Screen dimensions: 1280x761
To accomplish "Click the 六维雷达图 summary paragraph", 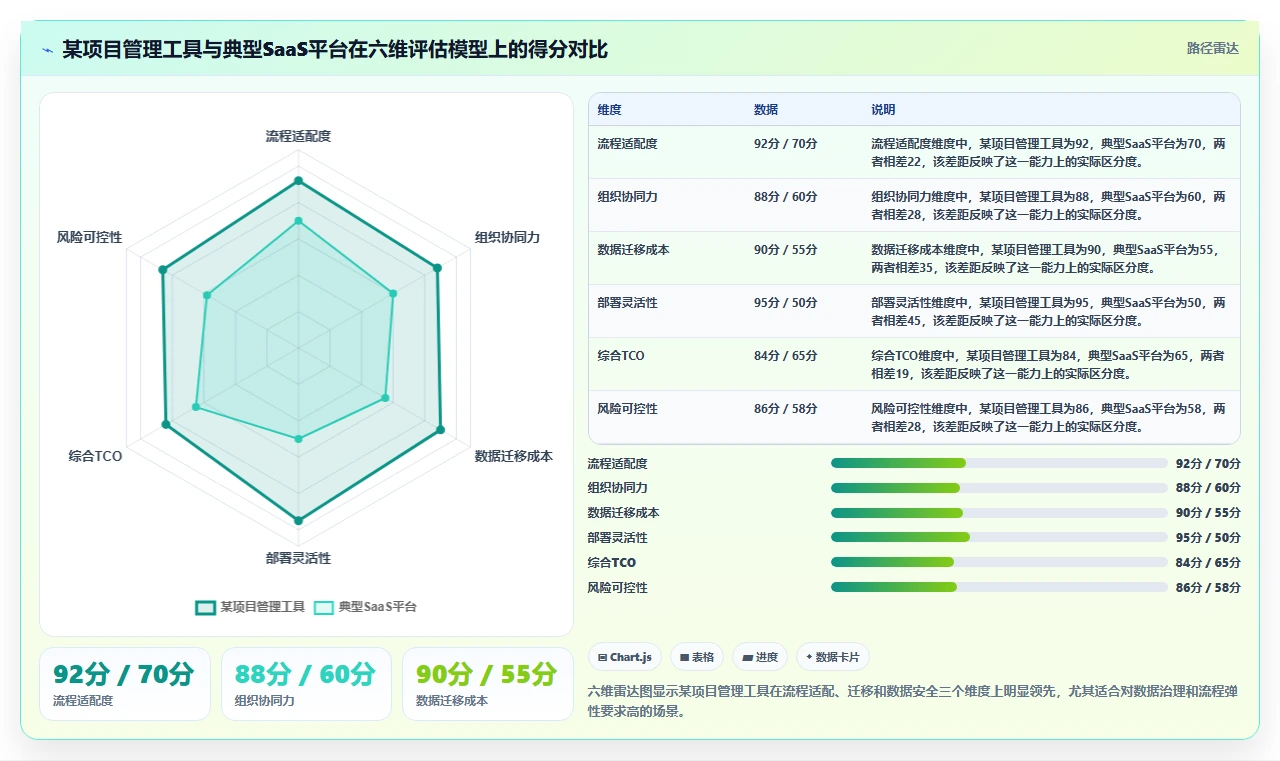I will pyautogui.click(x=913, y=701).
